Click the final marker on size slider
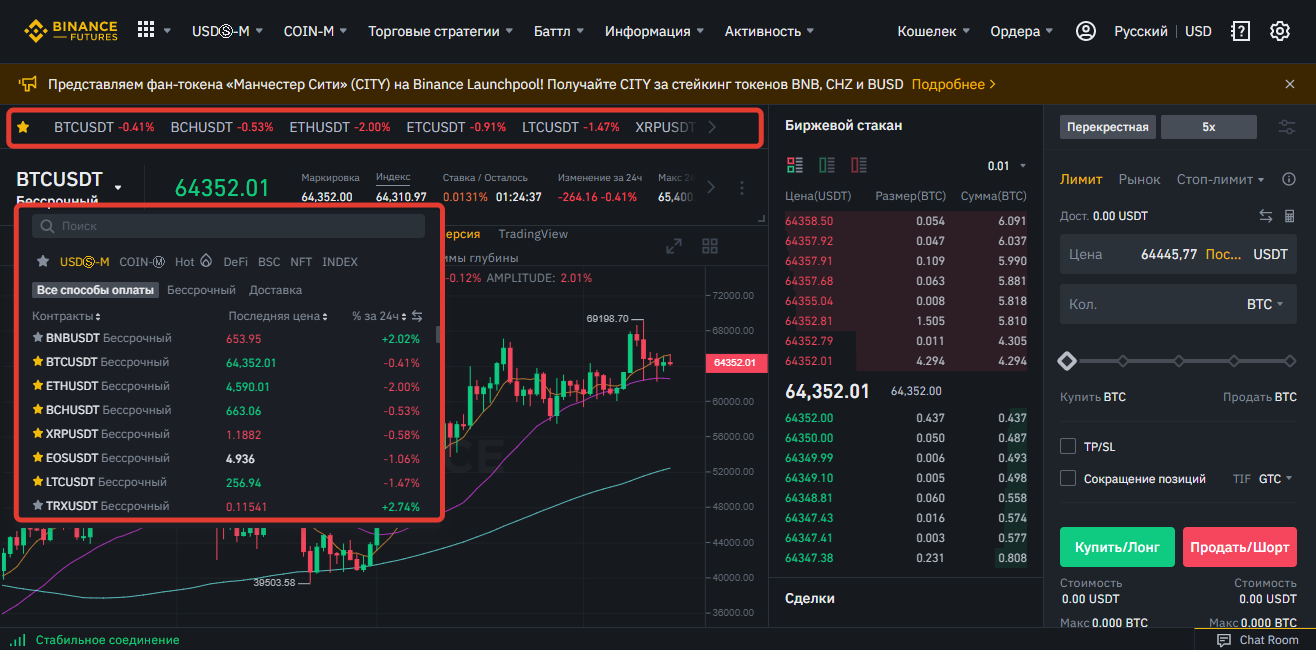 tap(1290, 360)
